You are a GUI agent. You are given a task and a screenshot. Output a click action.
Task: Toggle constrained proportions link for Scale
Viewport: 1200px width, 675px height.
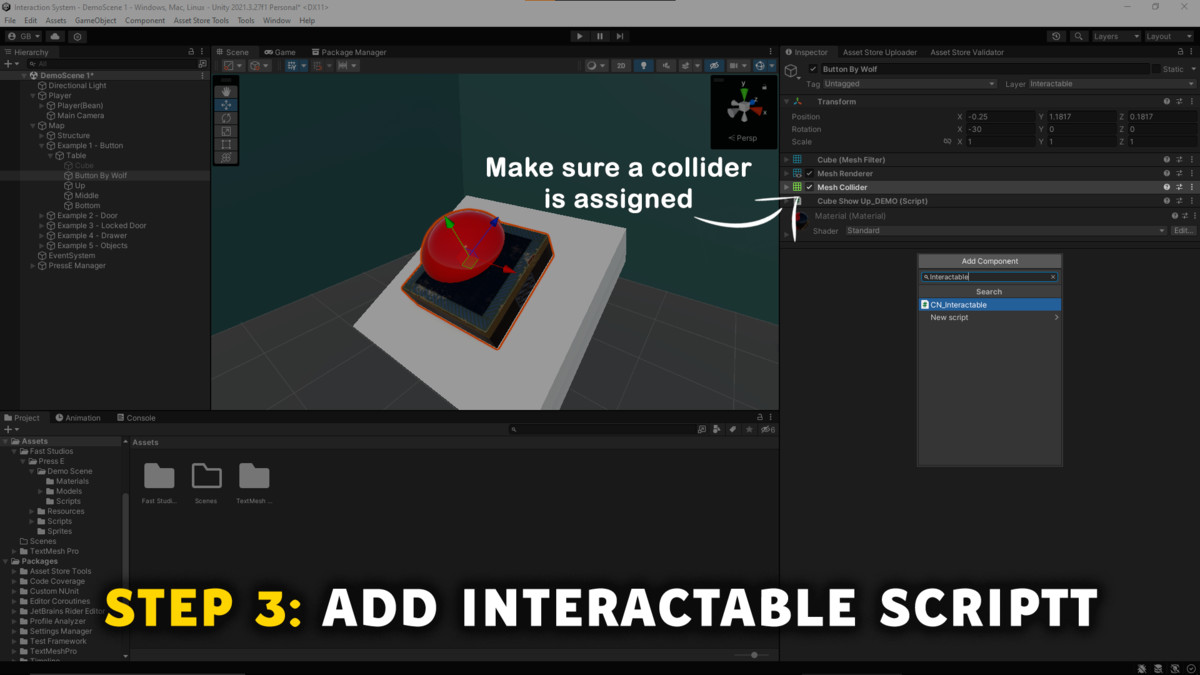(947, 141)
